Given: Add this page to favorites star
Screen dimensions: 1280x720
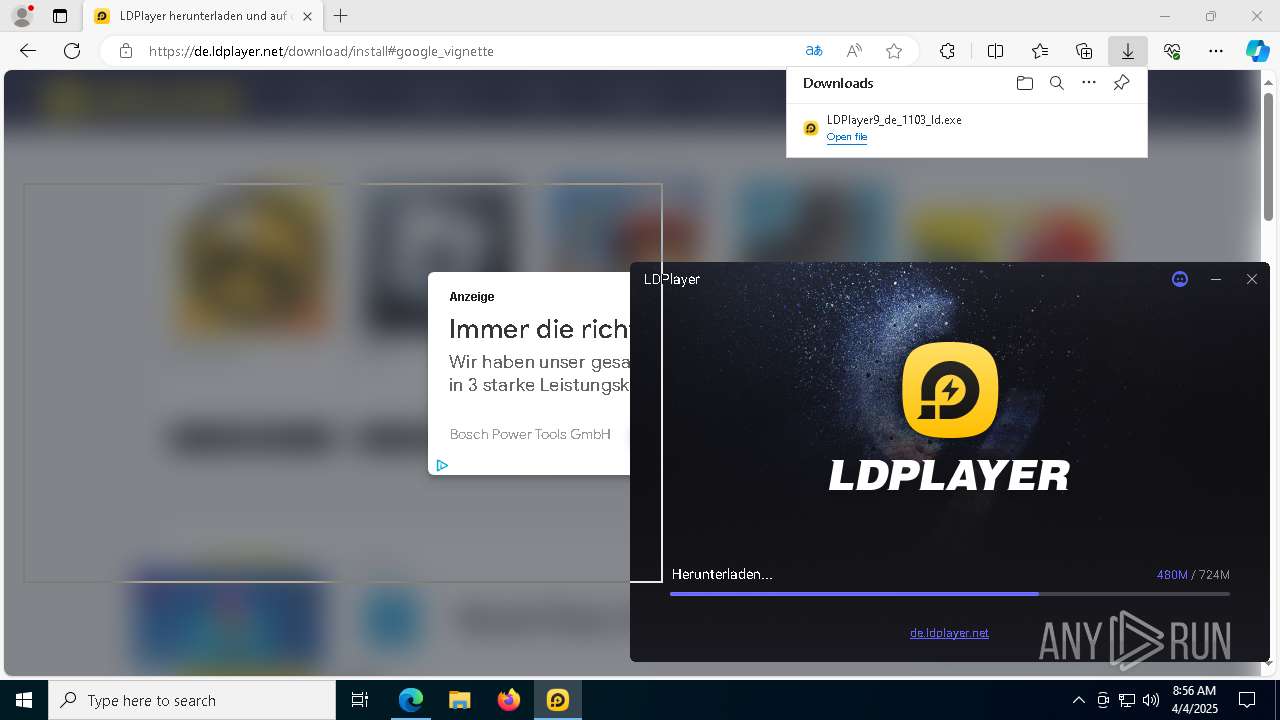Looking at the screenshot, I should 894,51.
